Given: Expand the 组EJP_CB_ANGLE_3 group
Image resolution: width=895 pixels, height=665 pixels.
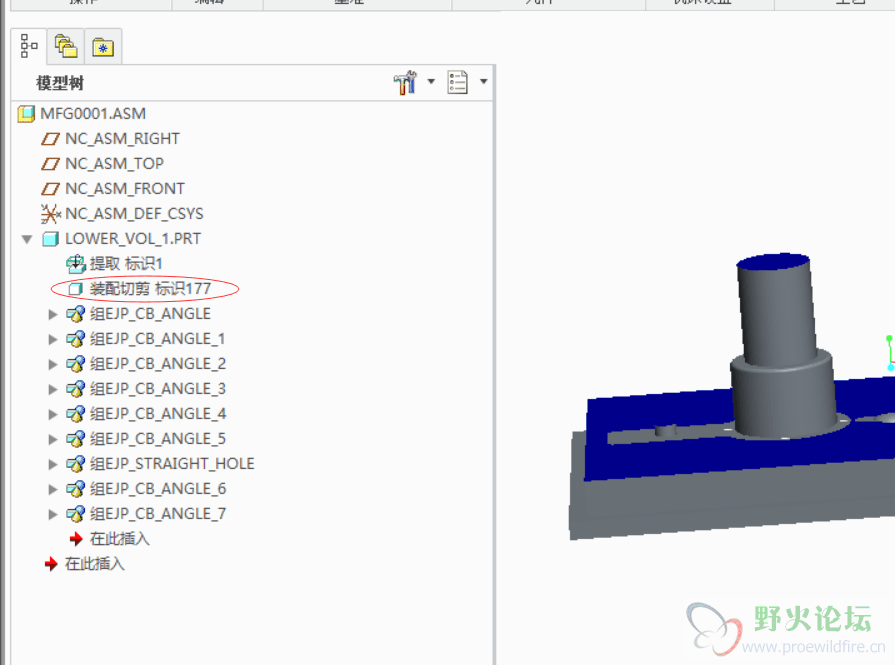Looking at the screenshot, I should [53, 389].
